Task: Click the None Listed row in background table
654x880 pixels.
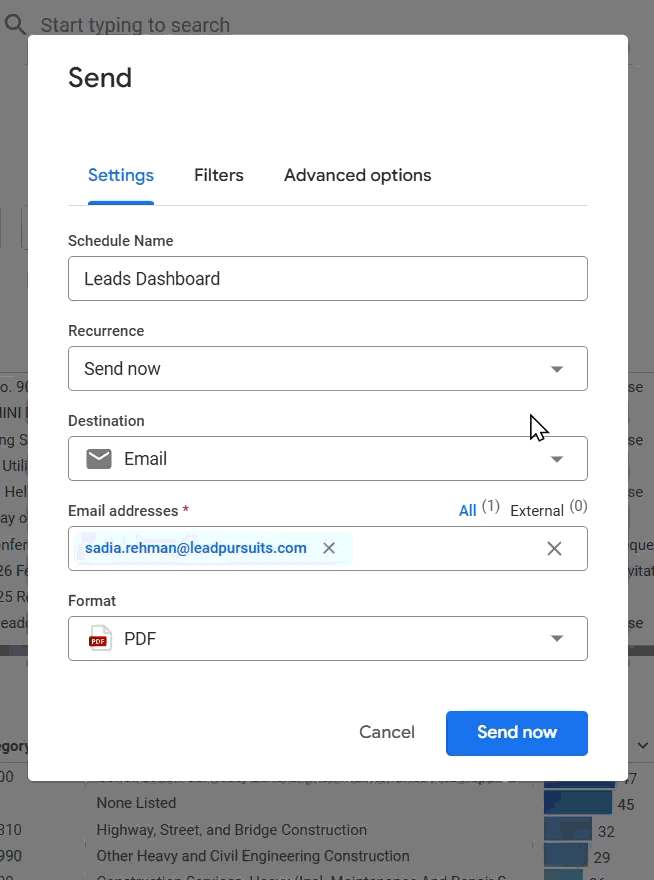Action: (x=136, y=803)
